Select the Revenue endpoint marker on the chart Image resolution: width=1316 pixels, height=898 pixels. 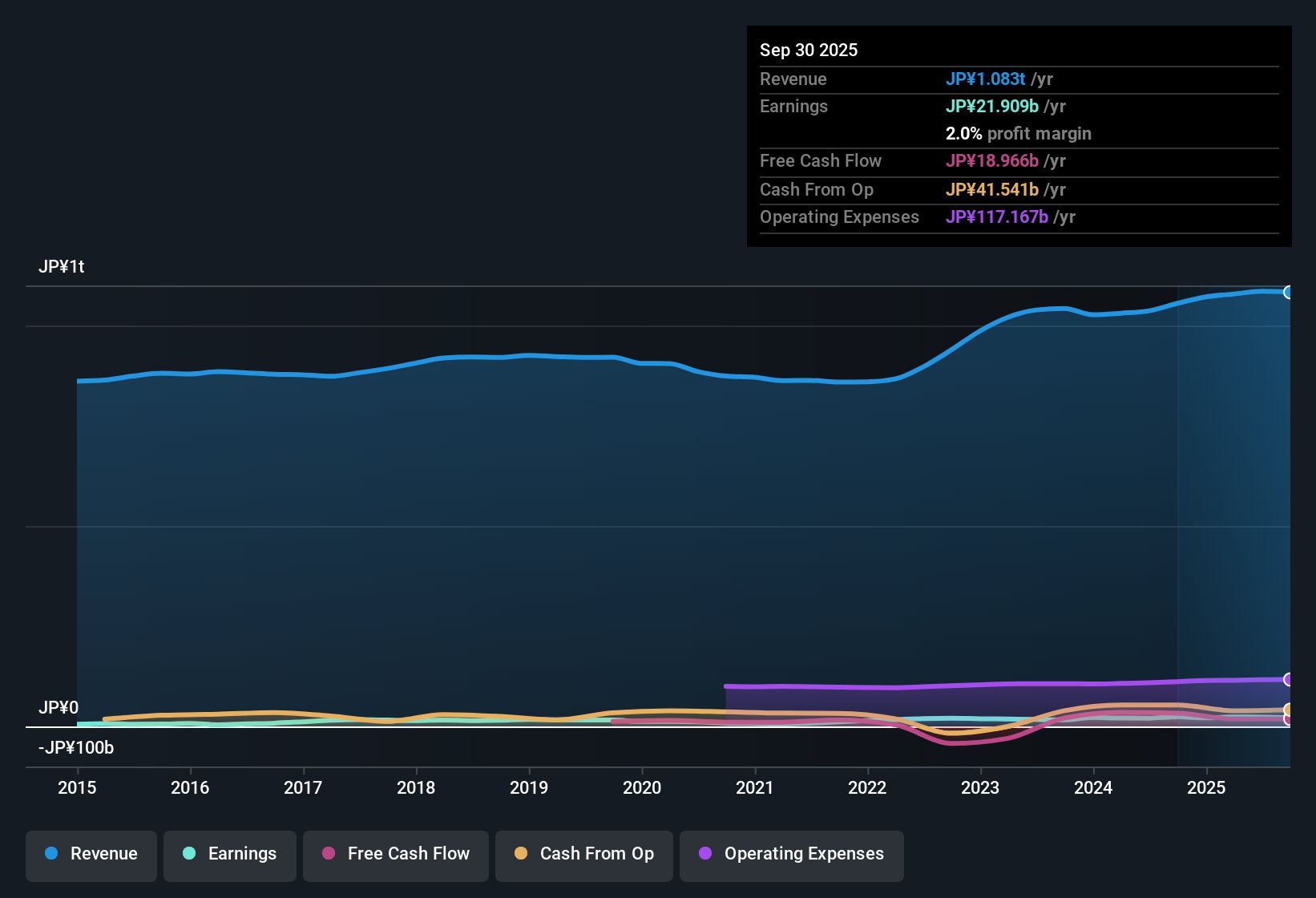pyautogui.click(x=1290, y=292)
